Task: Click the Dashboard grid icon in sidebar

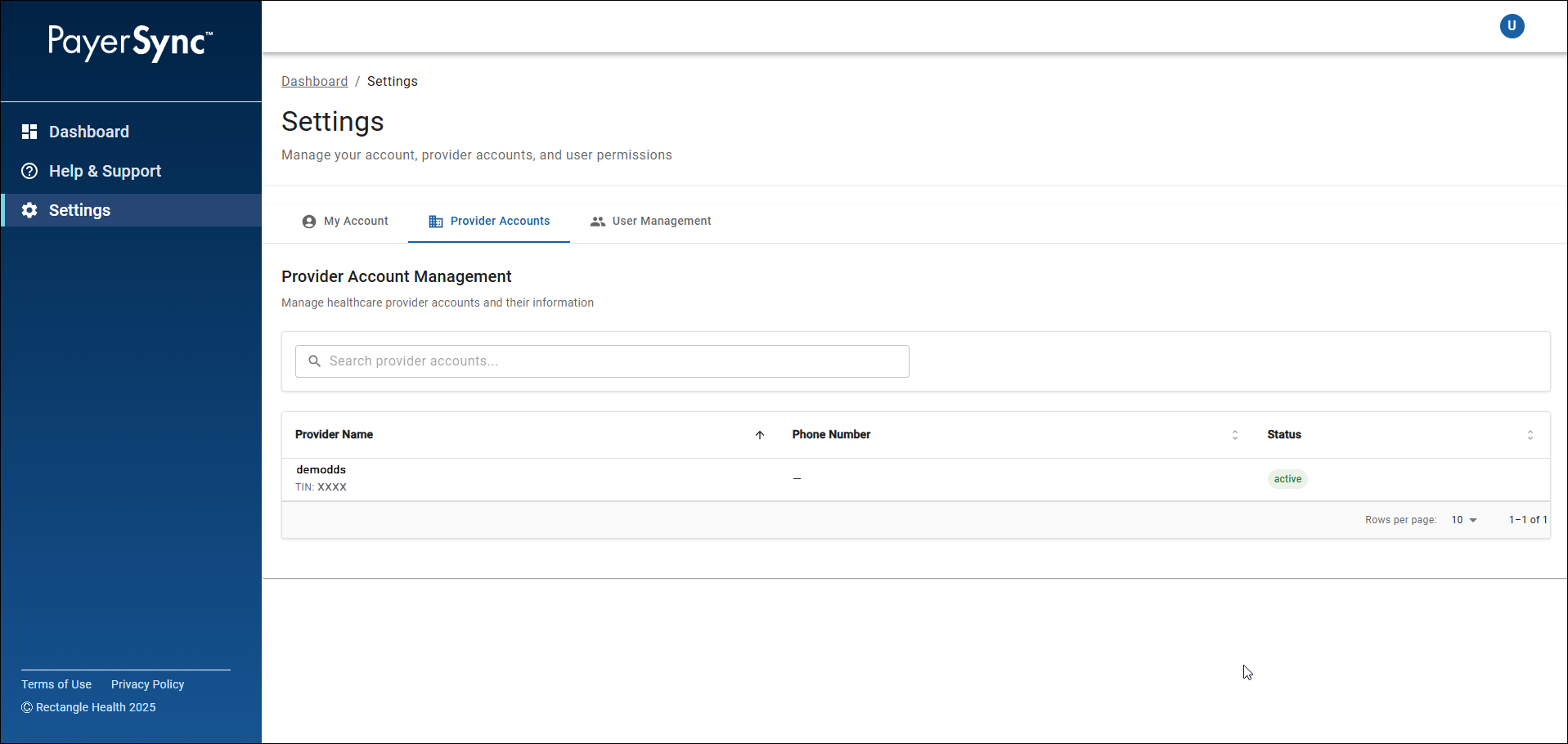Action: (29, 132)
